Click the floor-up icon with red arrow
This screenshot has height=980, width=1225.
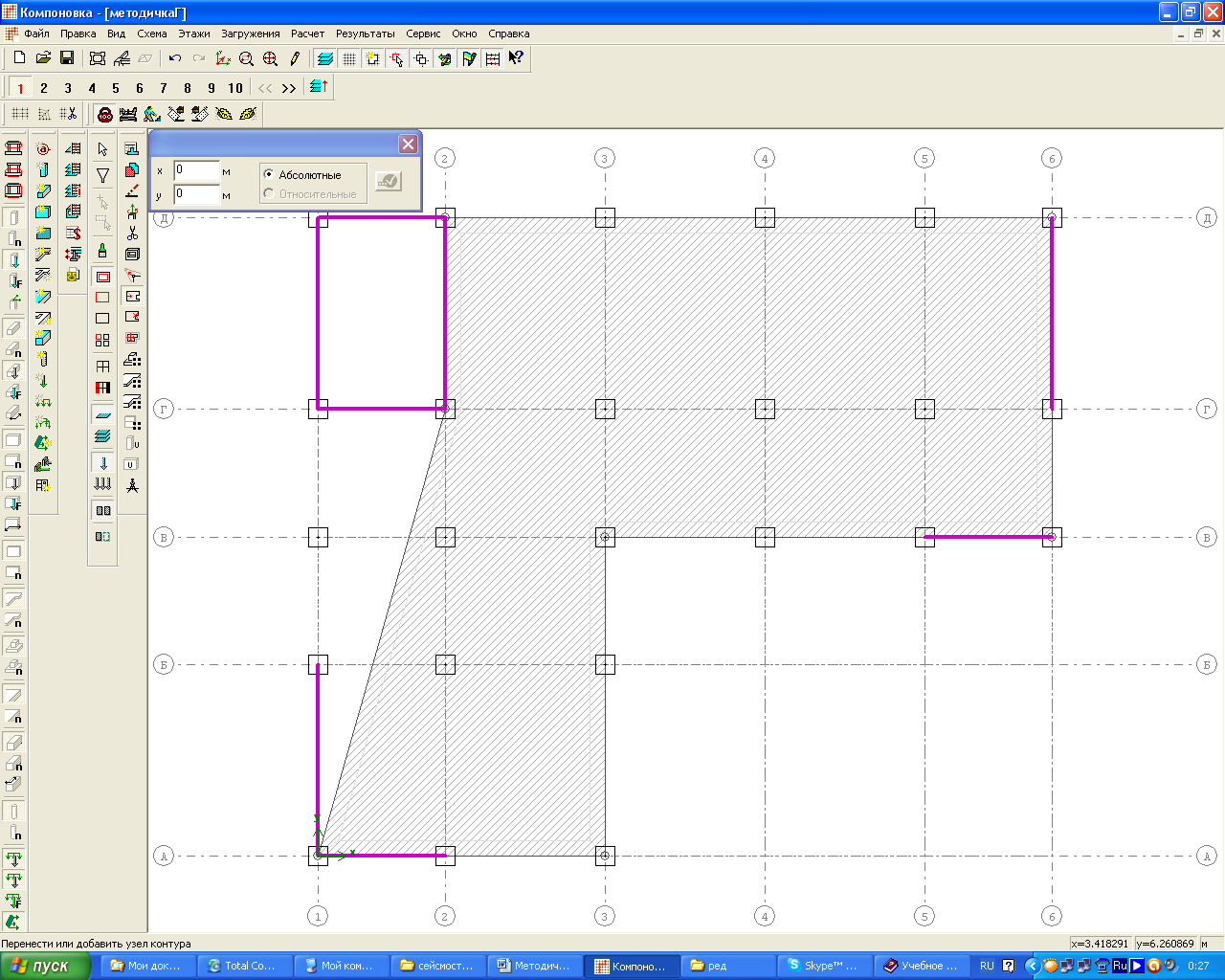(x=320, y=87)
